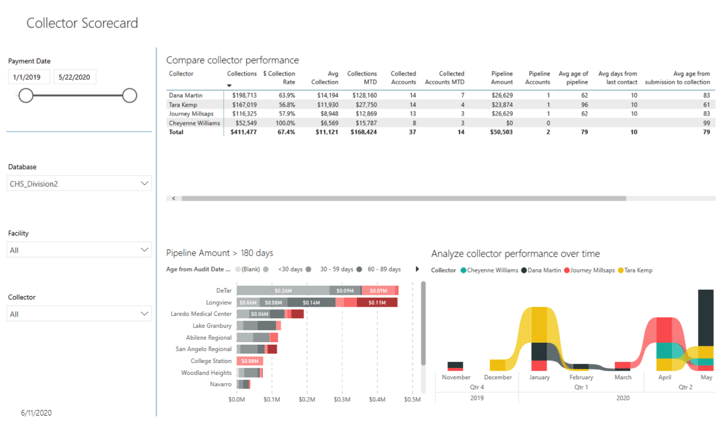Click the Collector Scorecard title

point(82,23)
